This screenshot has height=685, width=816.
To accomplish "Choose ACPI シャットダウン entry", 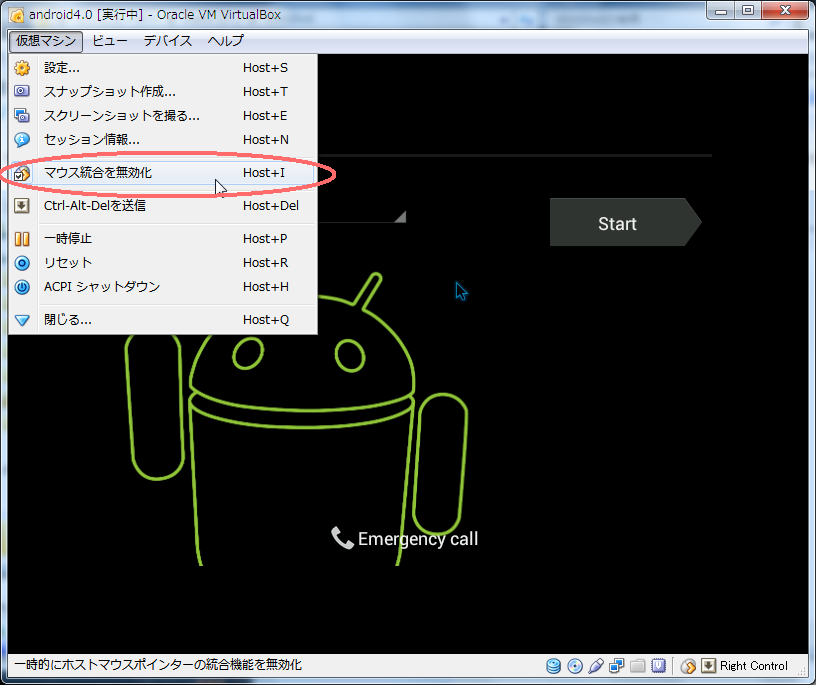I will pos(162,287).
